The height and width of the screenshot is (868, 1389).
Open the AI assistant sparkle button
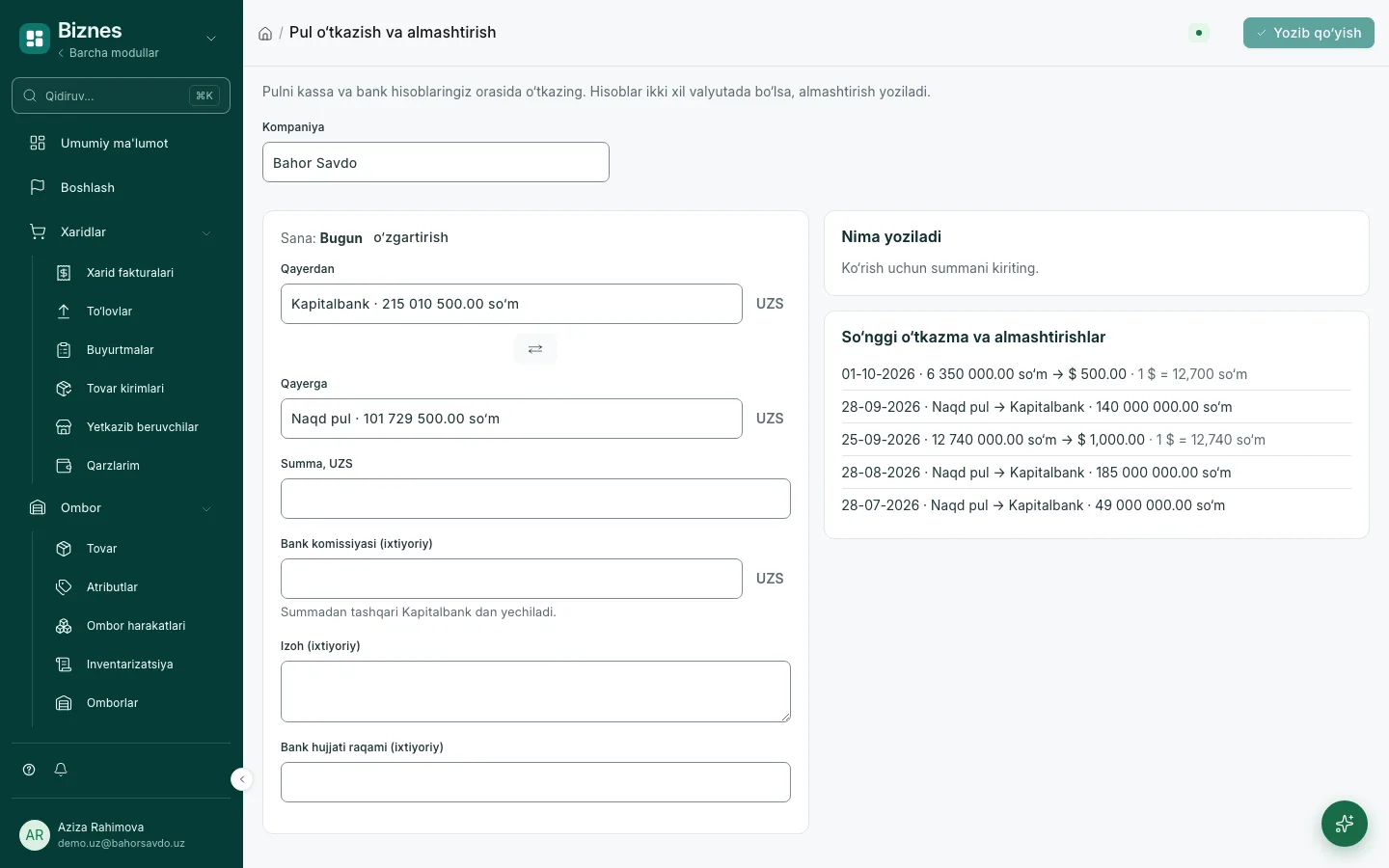click(x=1345, y=824)
